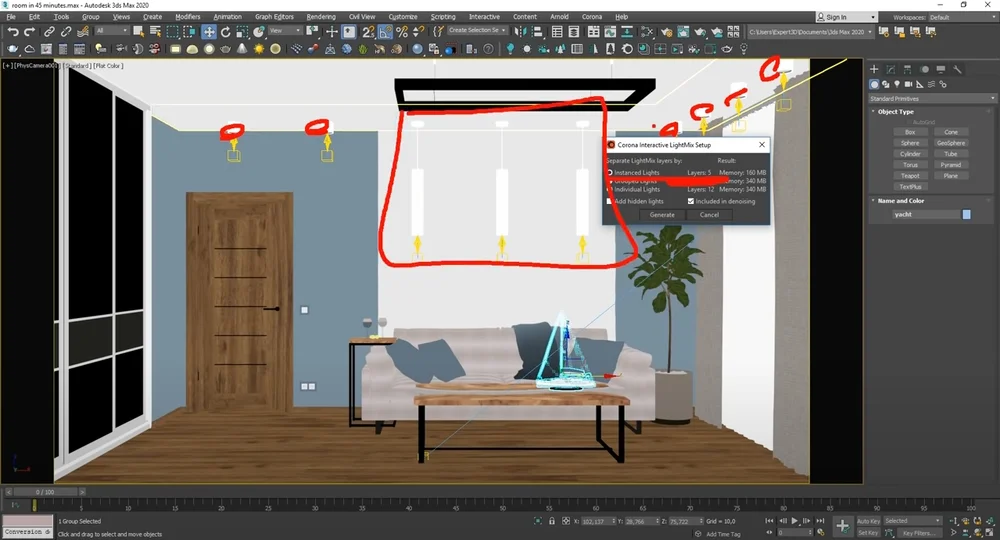Open the Modifiers menu
The height and width of the screenshot is (540, 1000).
tap(188, 17)
